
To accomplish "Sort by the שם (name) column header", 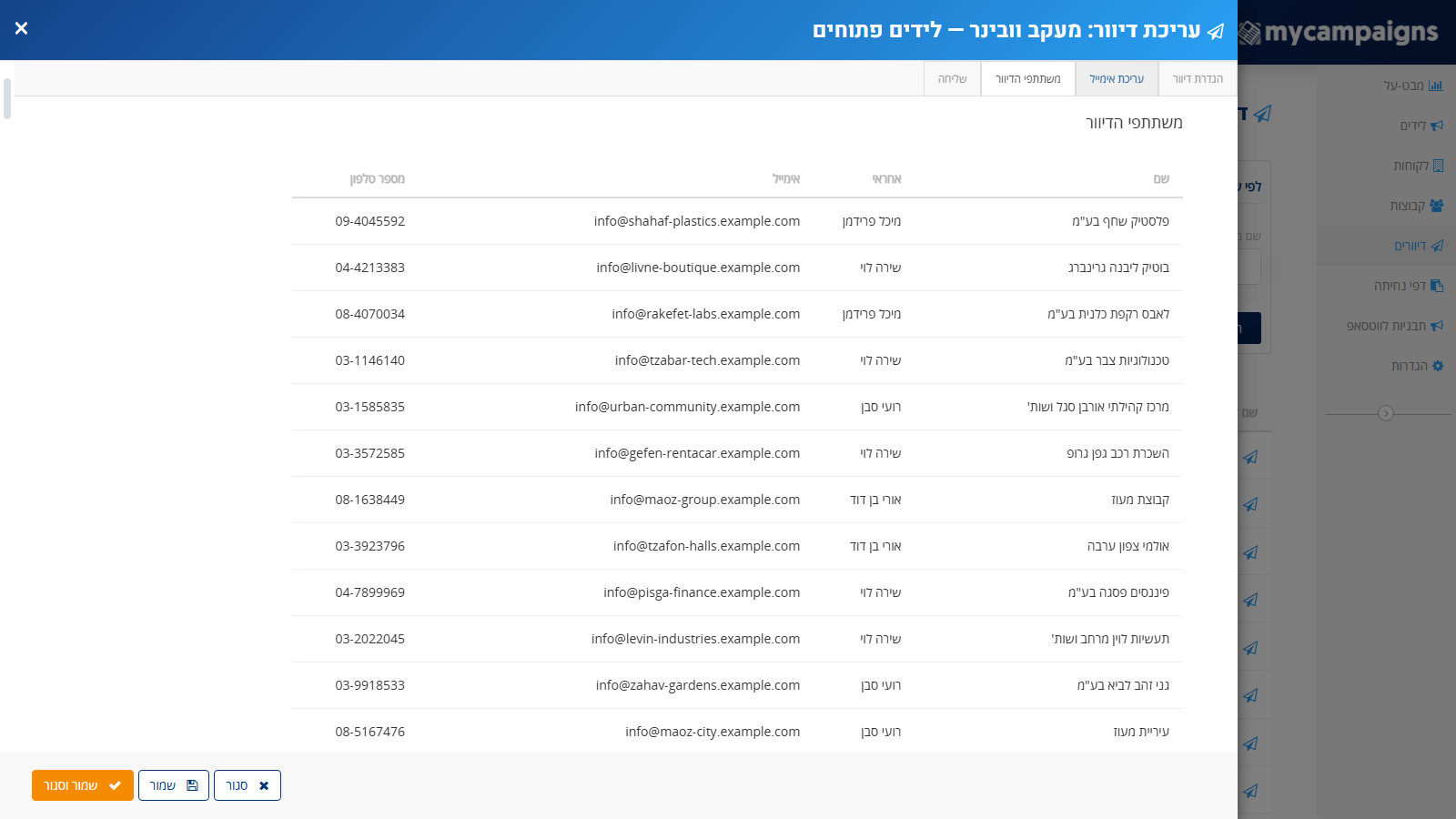I will (x=1161, y=179).
